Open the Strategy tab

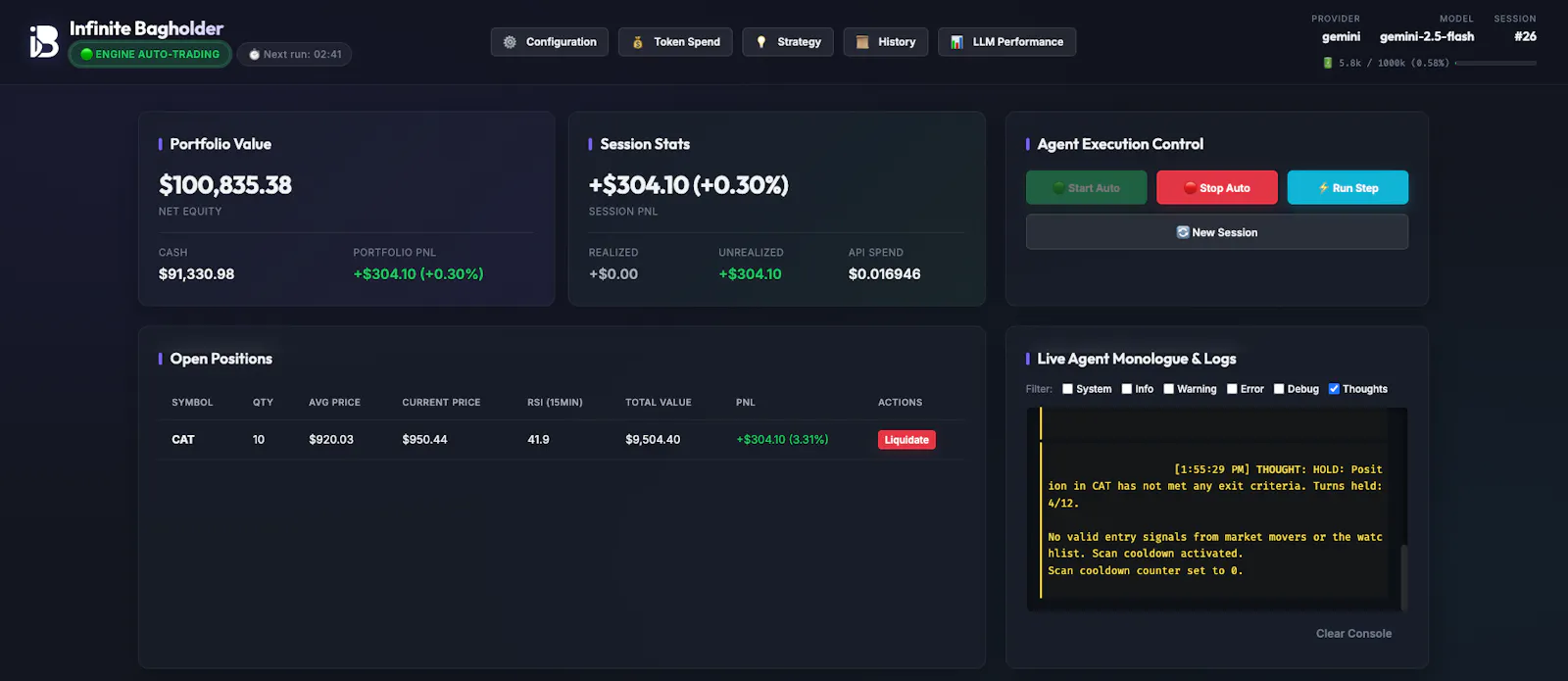click(788, 42)
